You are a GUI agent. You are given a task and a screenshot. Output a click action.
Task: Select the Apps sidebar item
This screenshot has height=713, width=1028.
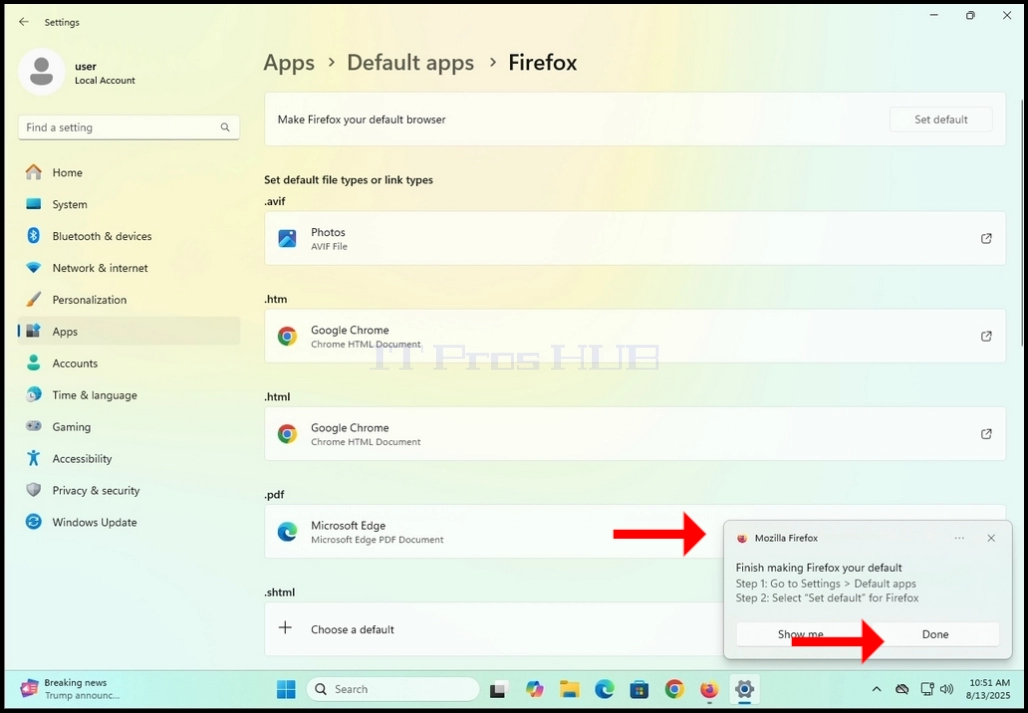129,332
